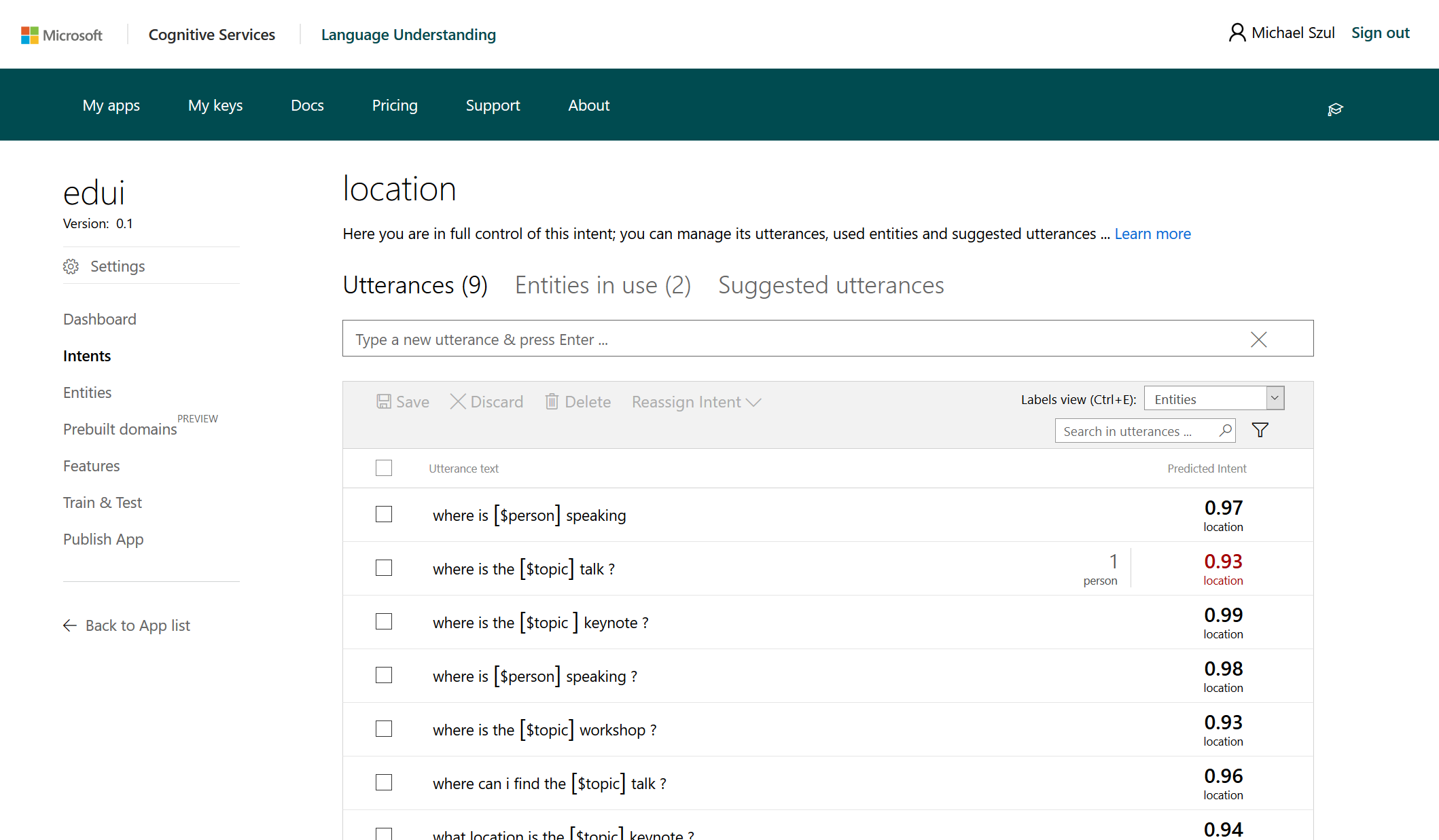
Task: Click the 0.96 location prediction score
Action: tap(1223, 784)
